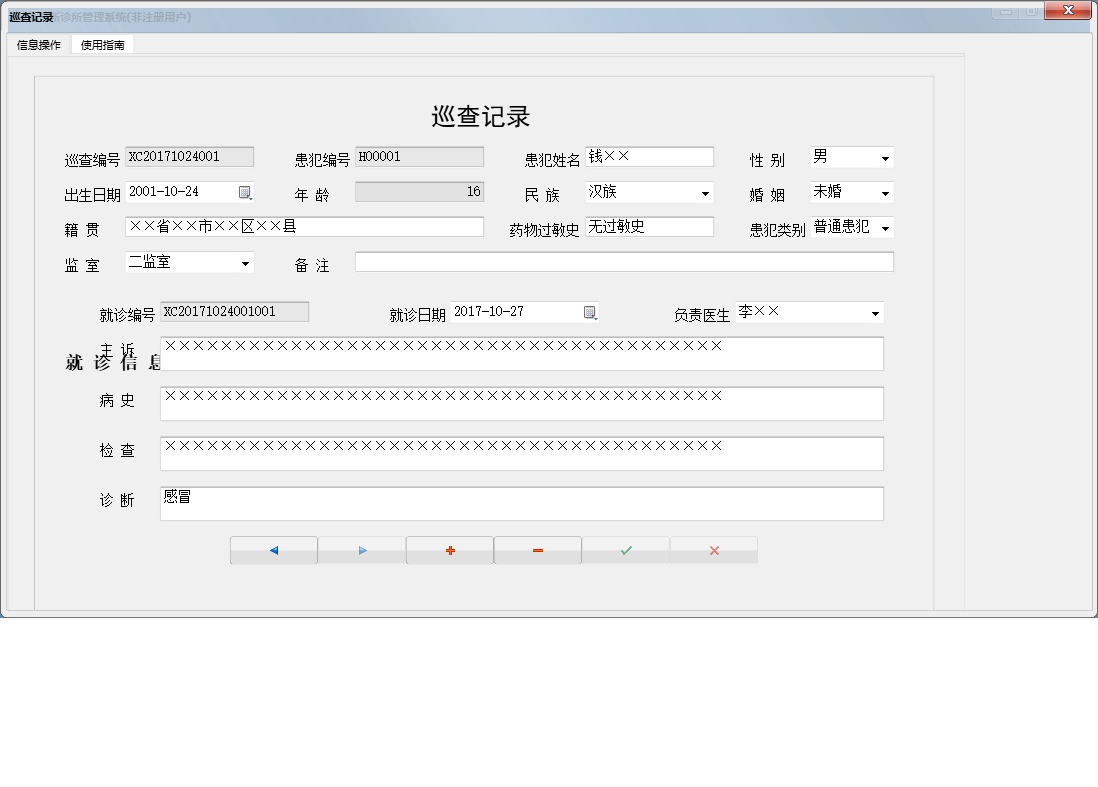Open the 信息操作 menu
The width and height of the screenshot is (1098, 787).
36,44
